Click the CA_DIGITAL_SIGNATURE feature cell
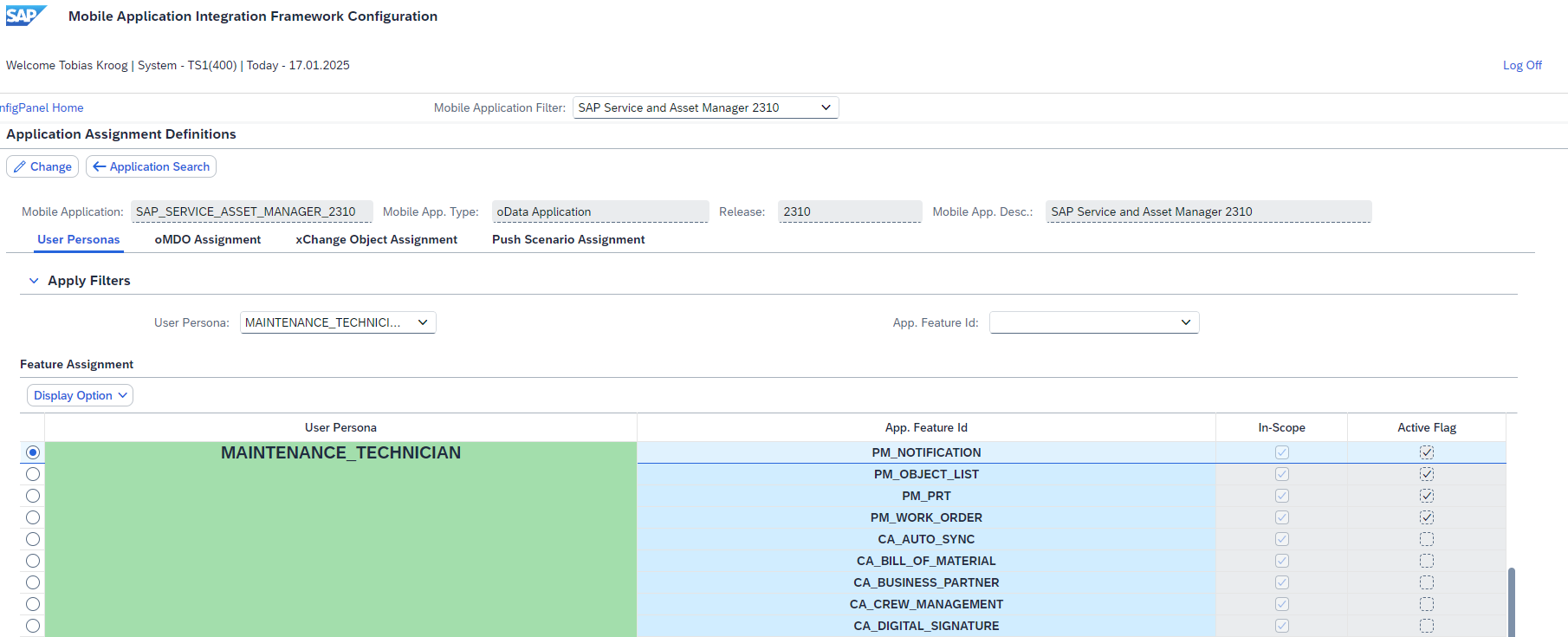Viewport: 1568px width, 637px height. click(926, 626)
